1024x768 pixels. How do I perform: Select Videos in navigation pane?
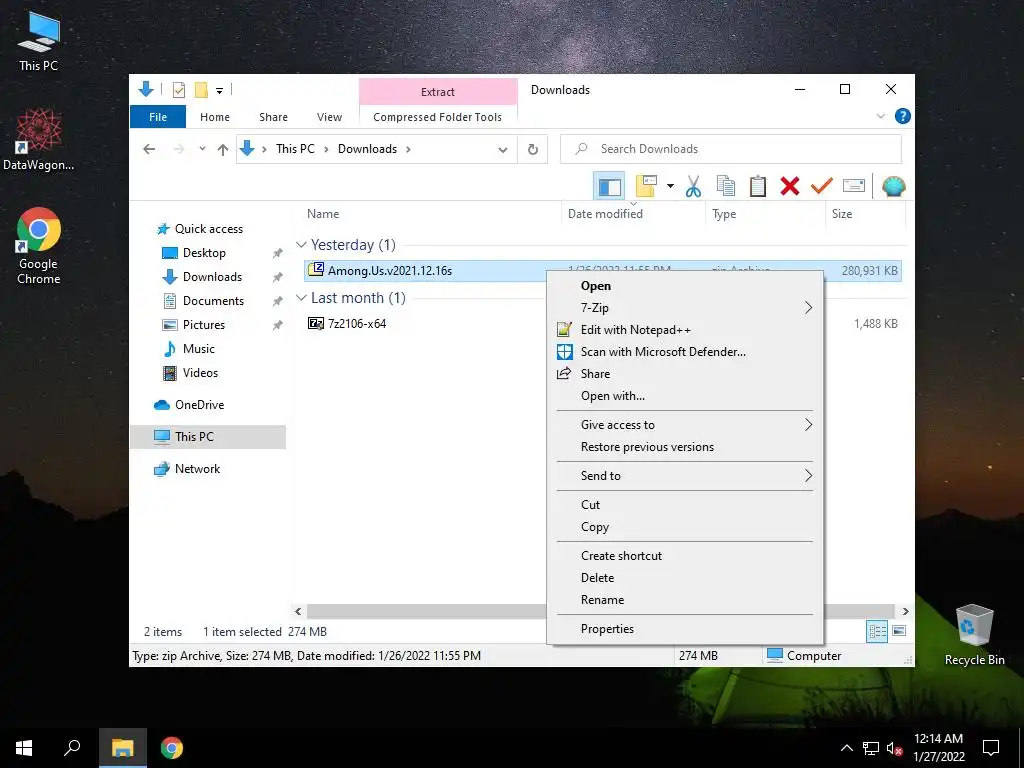200,373
